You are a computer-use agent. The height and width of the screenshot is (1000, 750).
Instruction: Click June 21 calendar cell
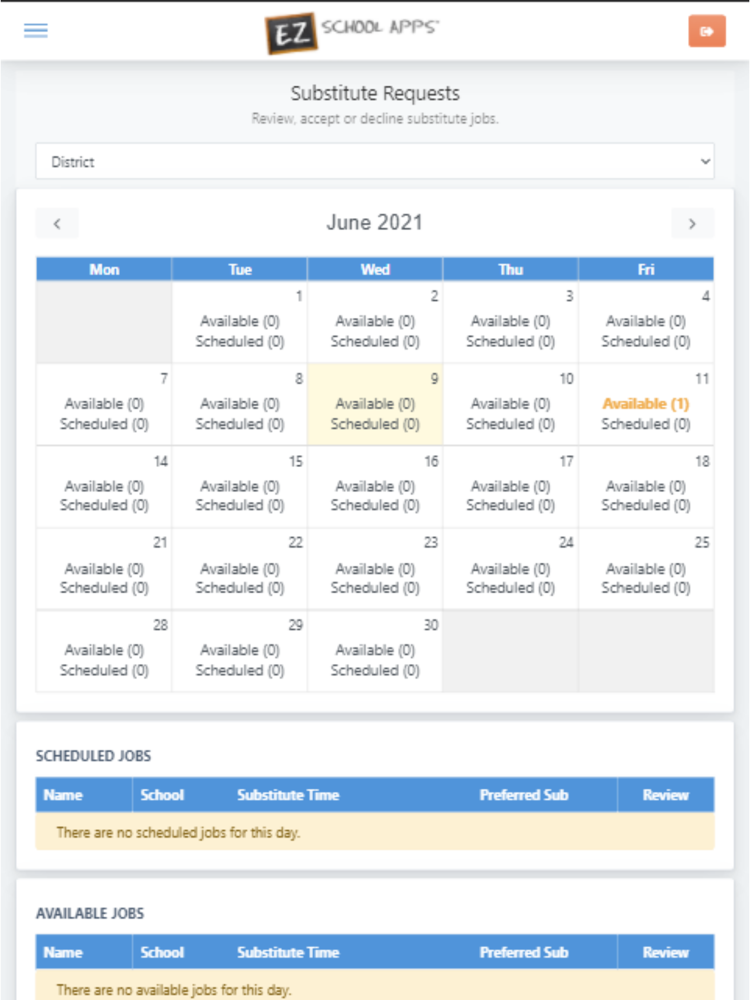(104, 569)
